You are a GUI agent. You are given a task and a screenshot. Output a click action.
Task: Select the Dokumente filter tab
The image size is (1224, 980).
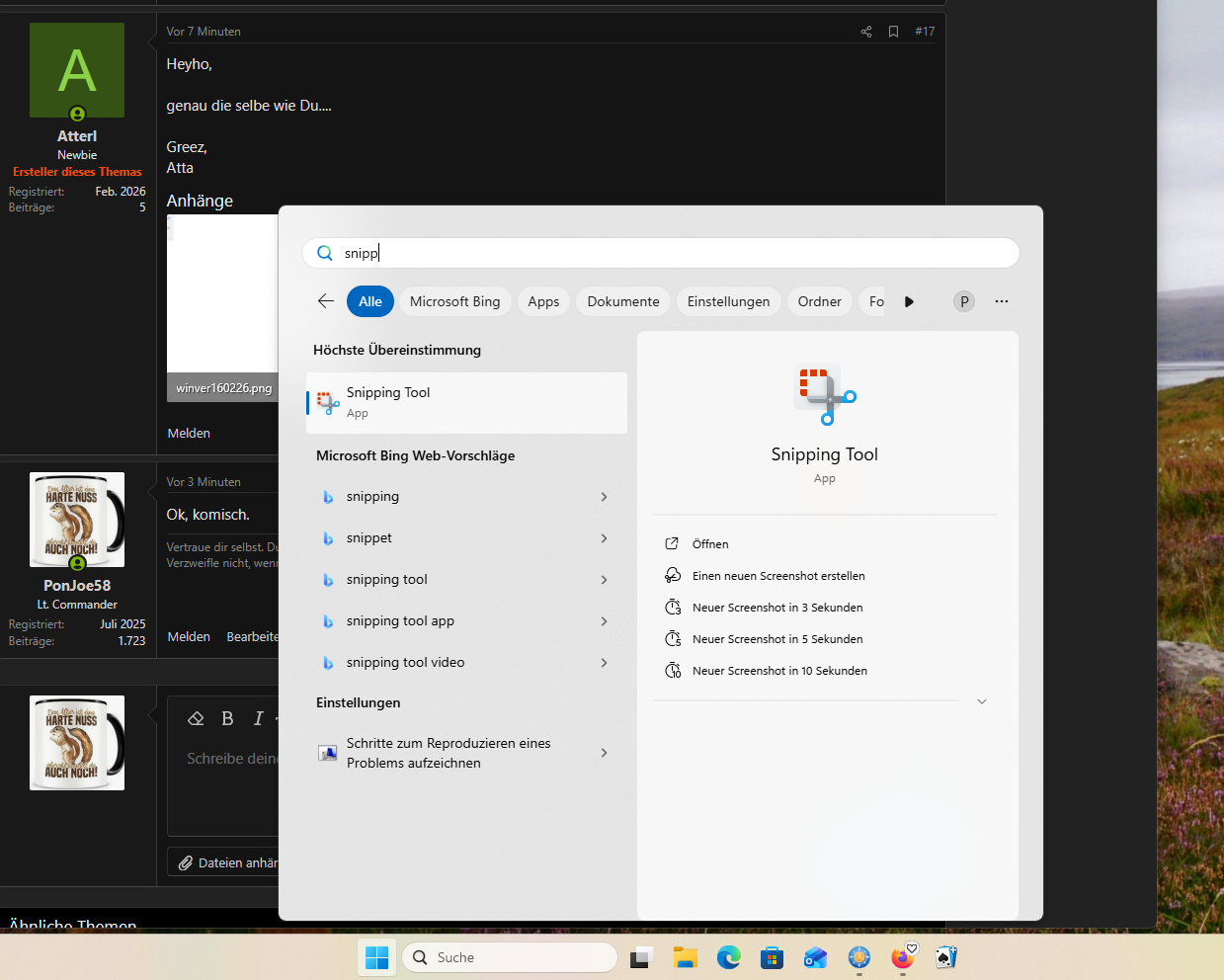pos(623,301)
